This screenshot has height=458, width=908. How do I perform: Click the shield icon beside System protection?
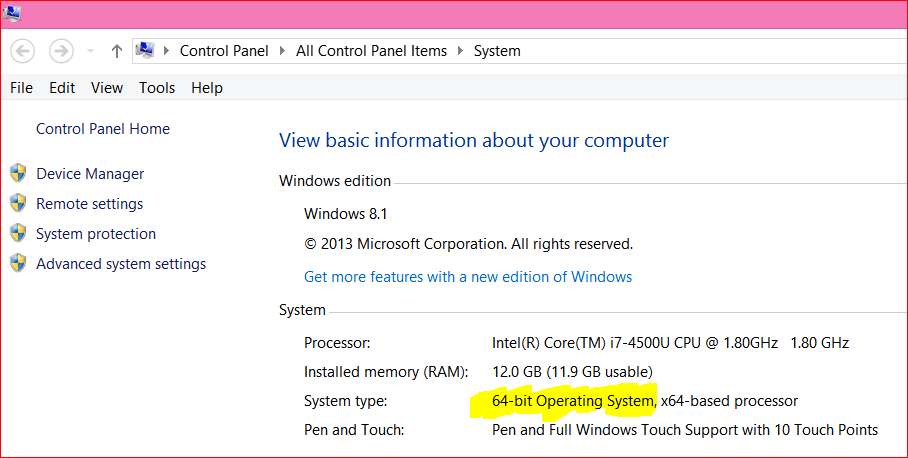19,233
